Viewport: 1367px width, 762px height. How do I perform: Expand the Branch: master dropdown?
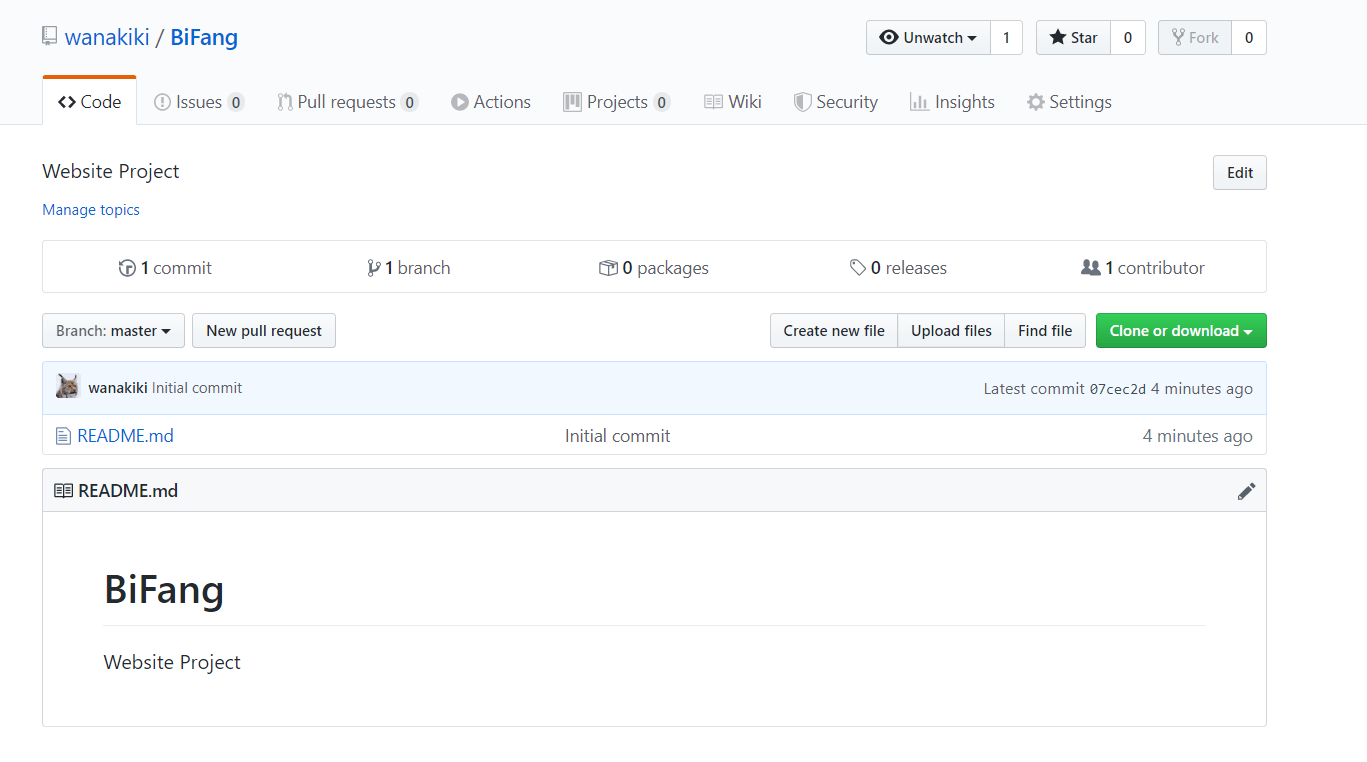113,331
